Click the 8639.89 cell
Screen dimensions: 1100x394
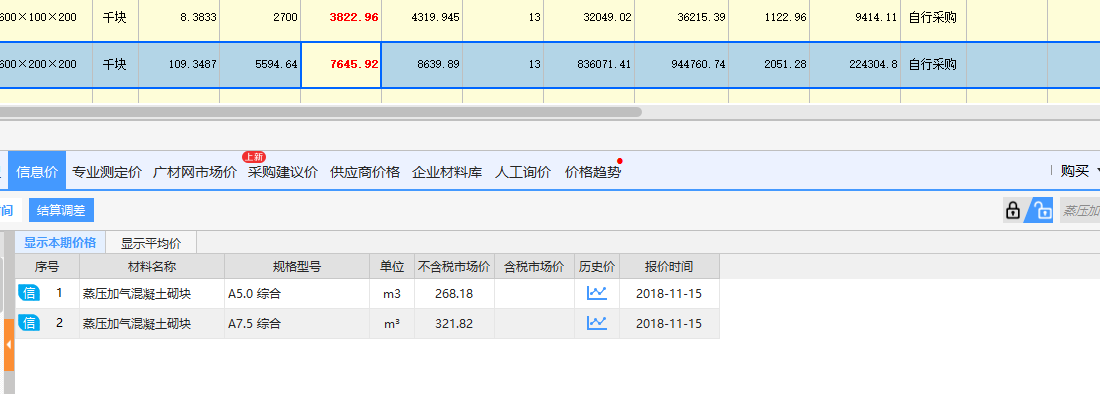[422, 64]
